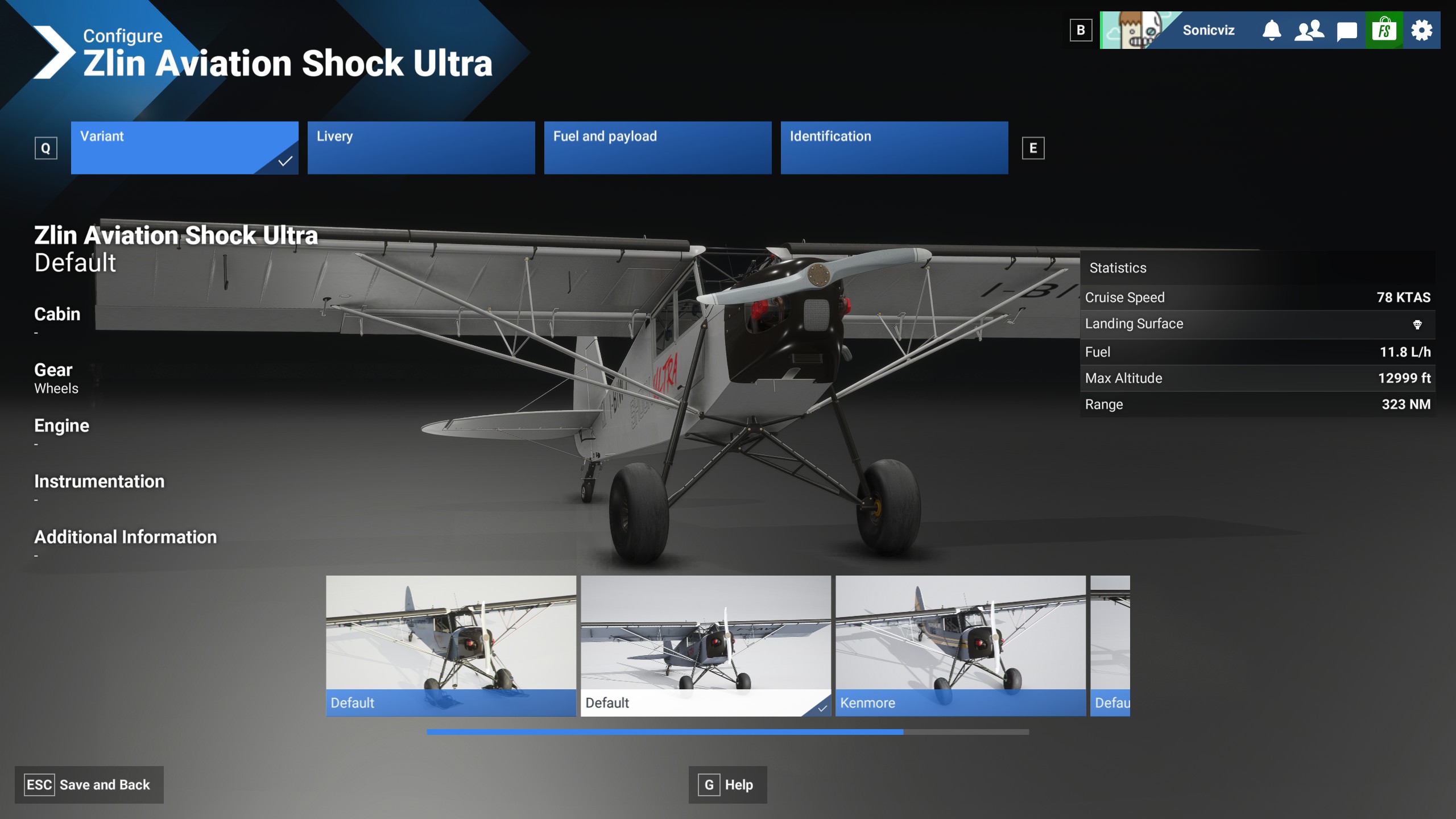Click the 11.8 L/h fuel value
Viewport: 1456px width, 819px height.
click(1405, 352)
